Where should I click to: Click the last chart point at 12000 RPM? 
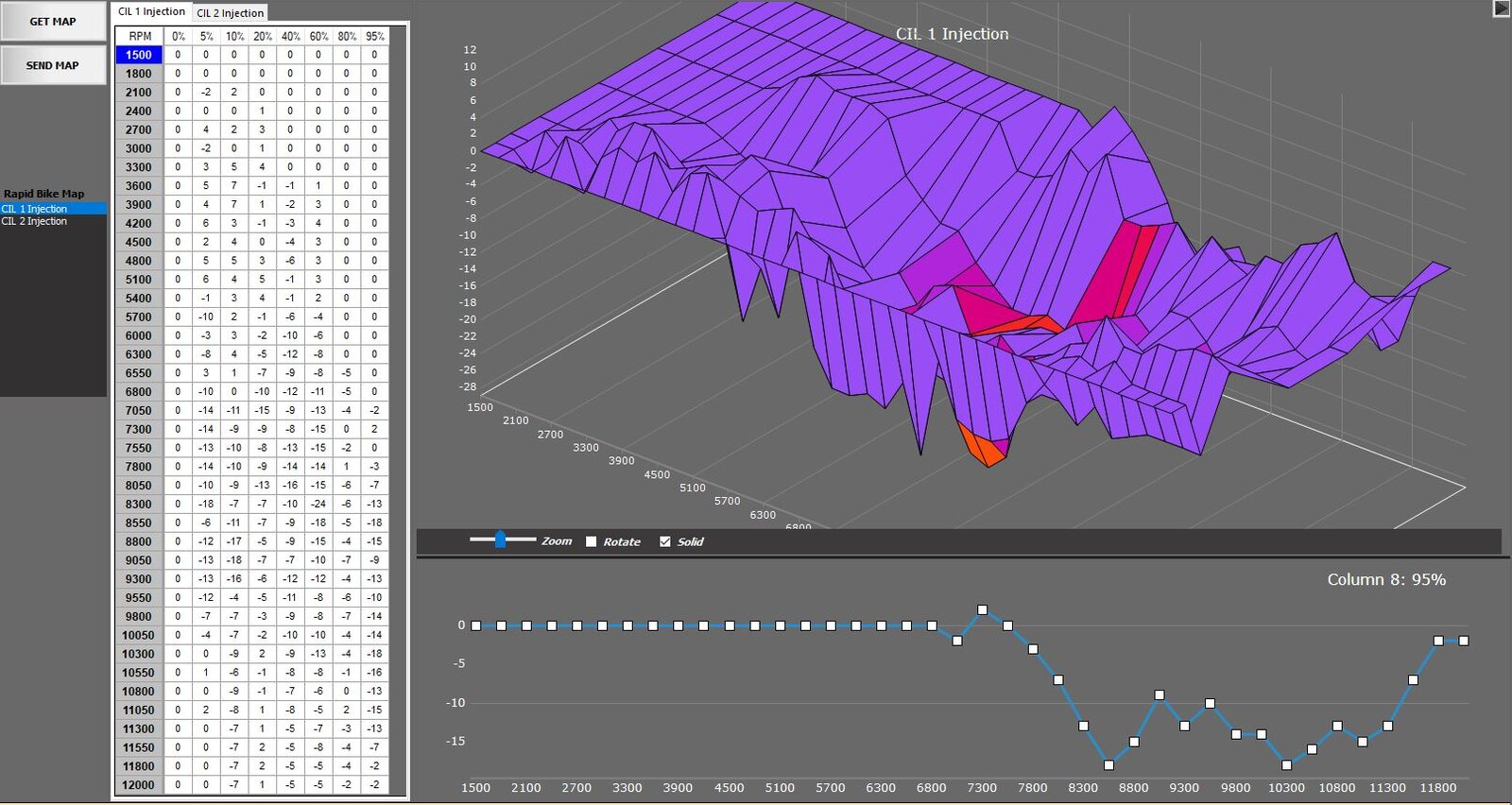[x=1464, y=641]
